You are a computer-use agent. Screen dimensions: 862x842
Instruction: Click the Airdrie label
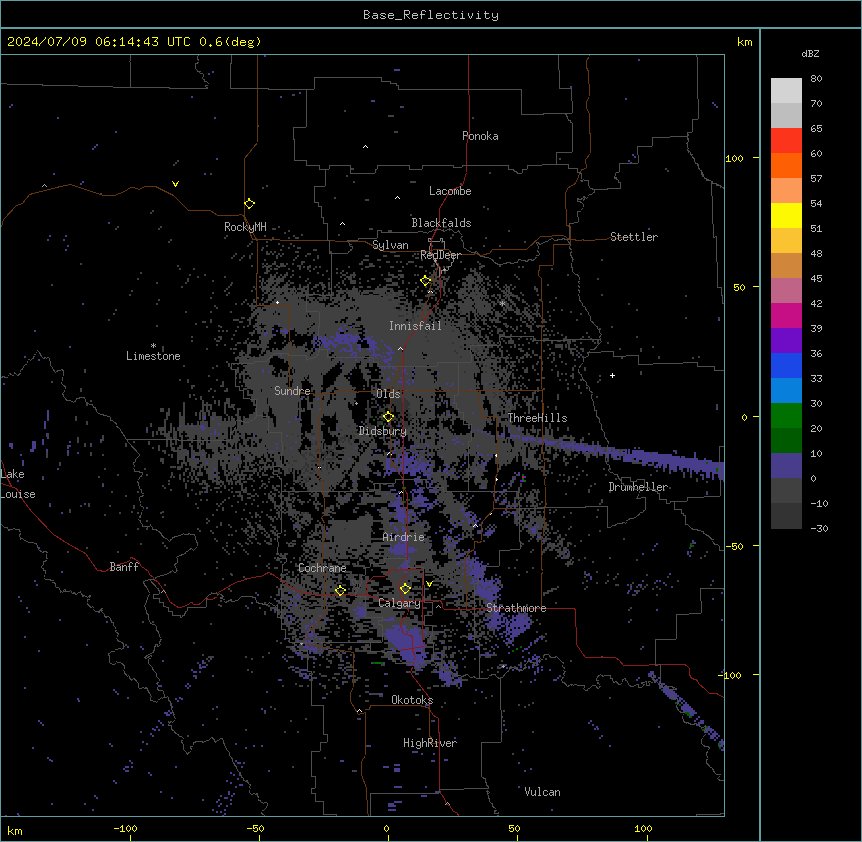click(x=403, y=537)
